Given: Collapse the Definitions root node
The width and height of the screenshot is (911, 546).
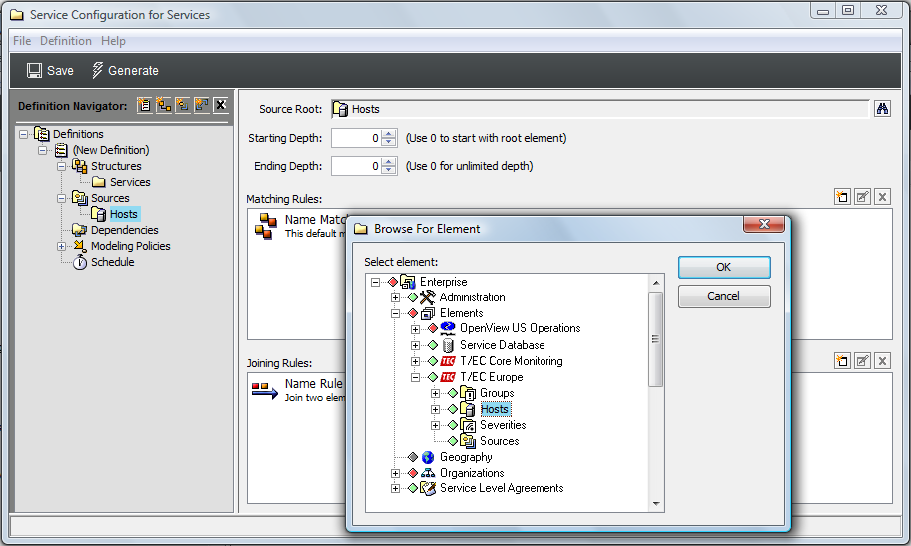Looking at the screenshot, I should [23, 134].
